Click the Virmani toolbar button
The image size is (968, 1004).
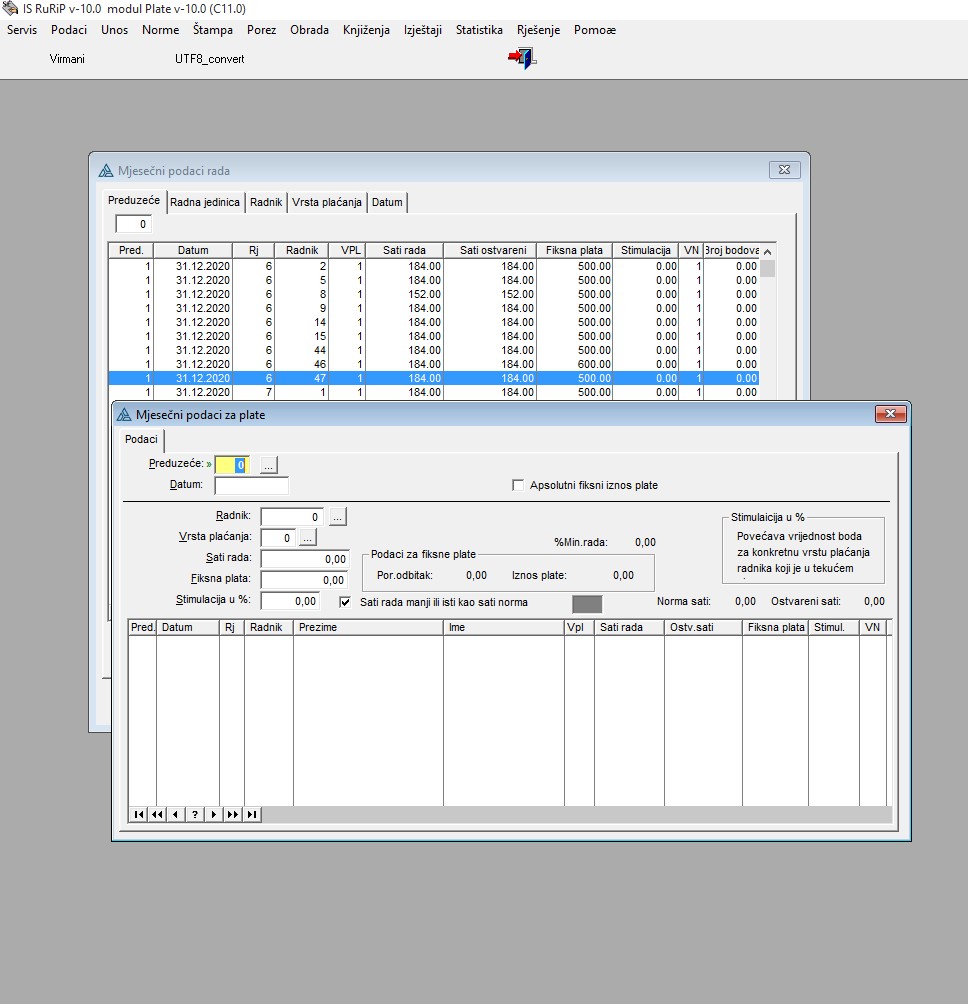(x=67, y=59)
